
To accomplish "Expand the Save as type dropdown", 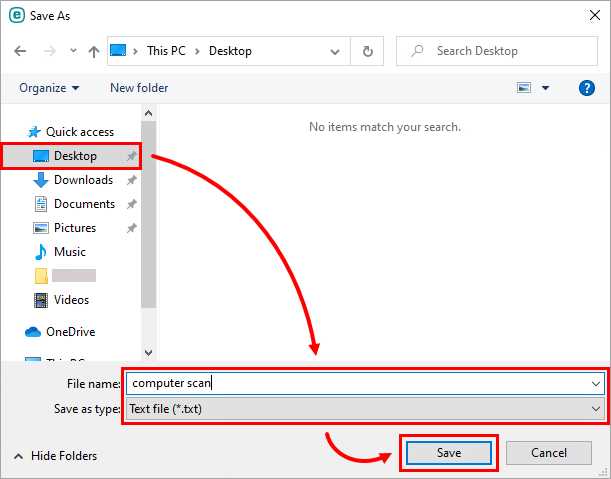I will pos(597,409).
